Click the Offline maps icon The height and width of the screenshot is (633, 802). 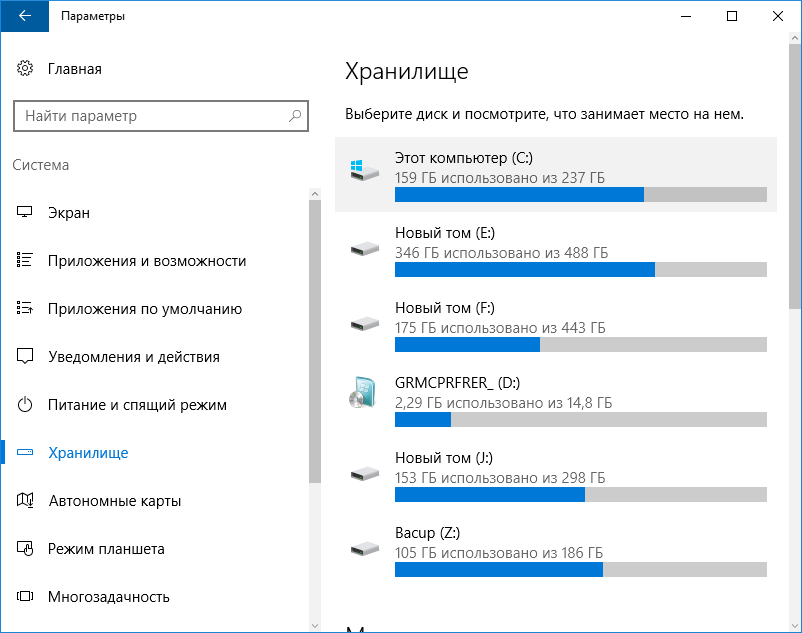coord(26,501)
